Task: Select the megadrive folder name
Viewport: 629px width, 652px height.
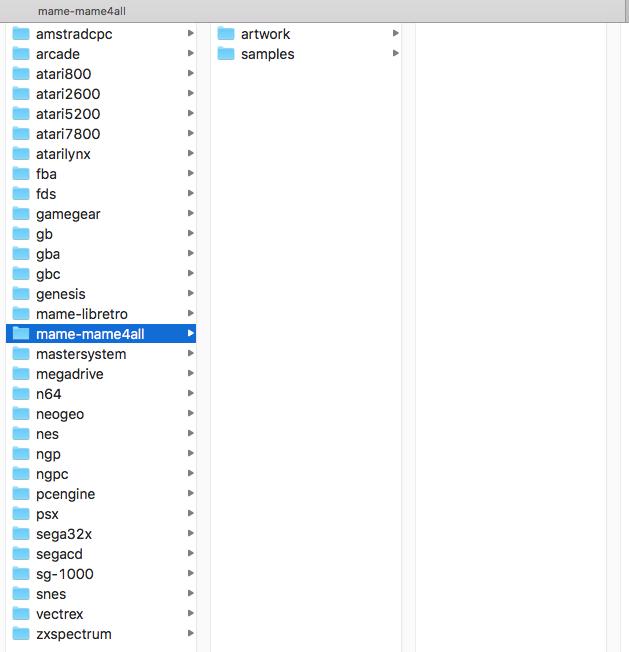Action: (x=70, y=374)
